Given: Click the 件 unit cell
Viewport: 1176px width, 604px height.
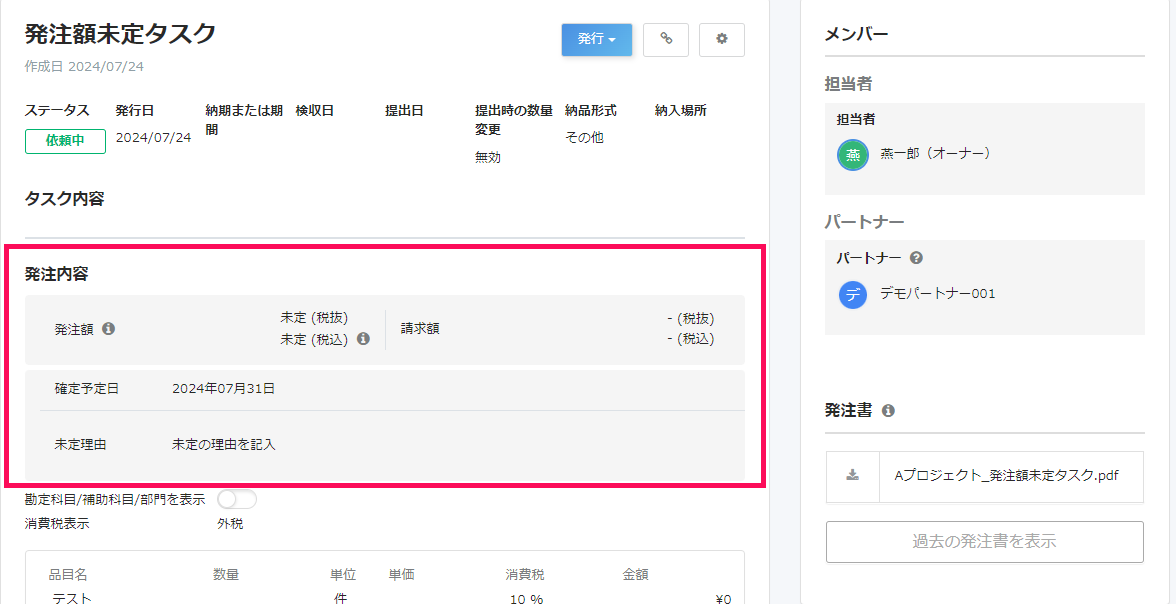Looking at the screenshot, I should point(340,599).
